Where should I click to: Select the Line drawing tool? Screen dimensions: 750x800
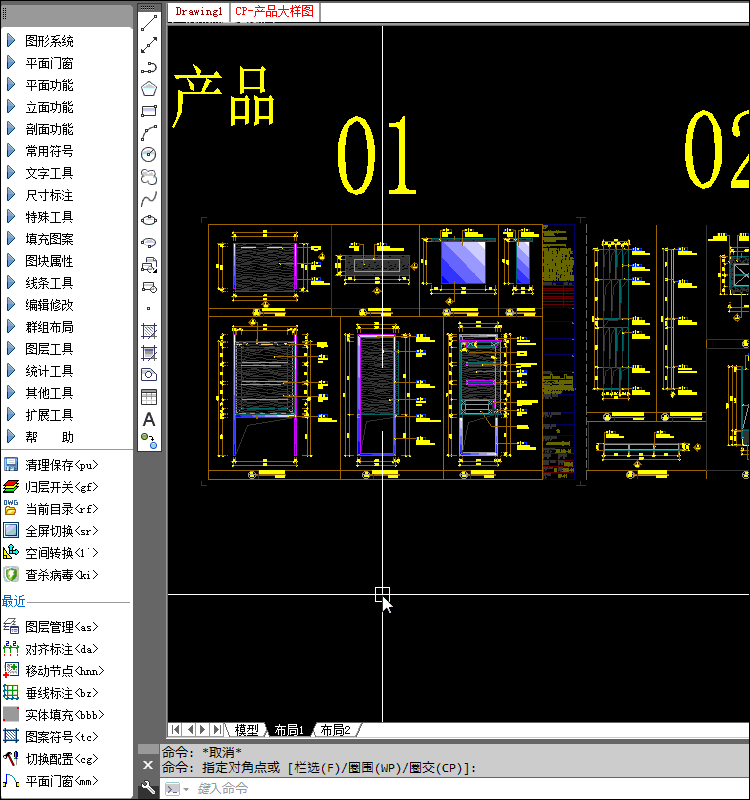point(149,23)
